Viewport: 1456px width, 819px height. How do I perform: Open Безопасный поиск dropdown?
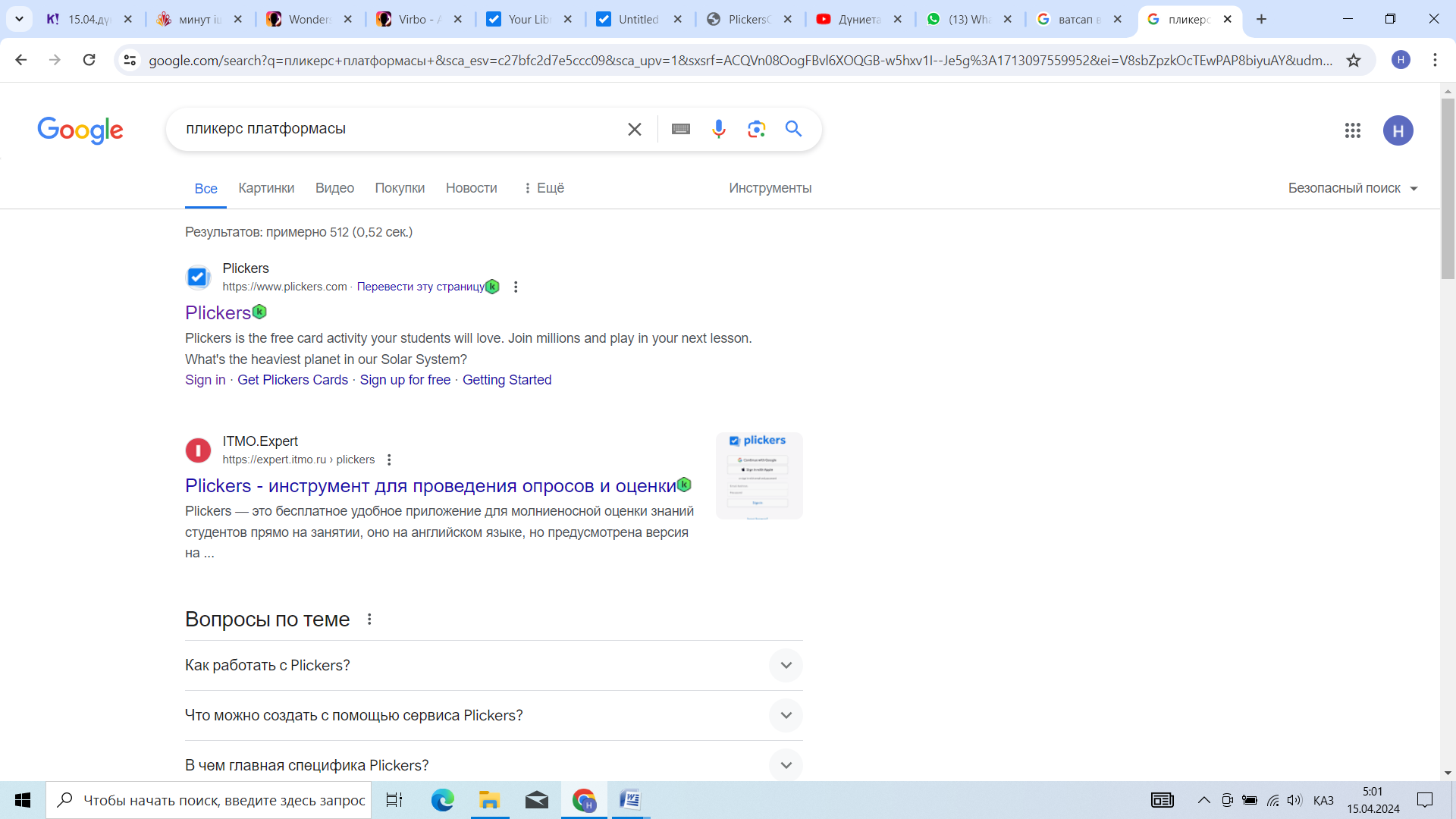pos(1352,188)
